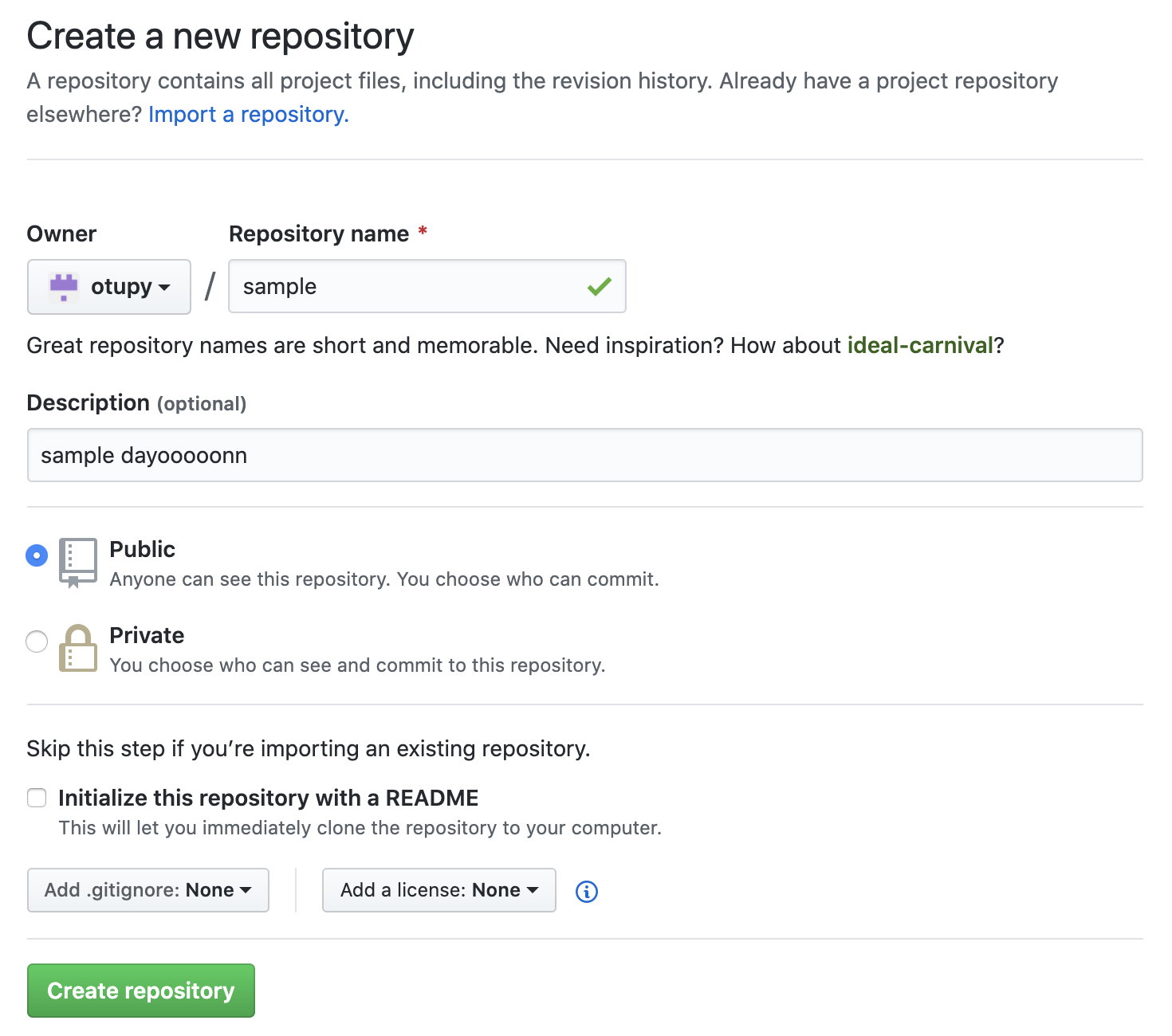Screen dimensions: 1172x1036
Task: Click the private repository lock icon
Action: (x=78, y=649)
